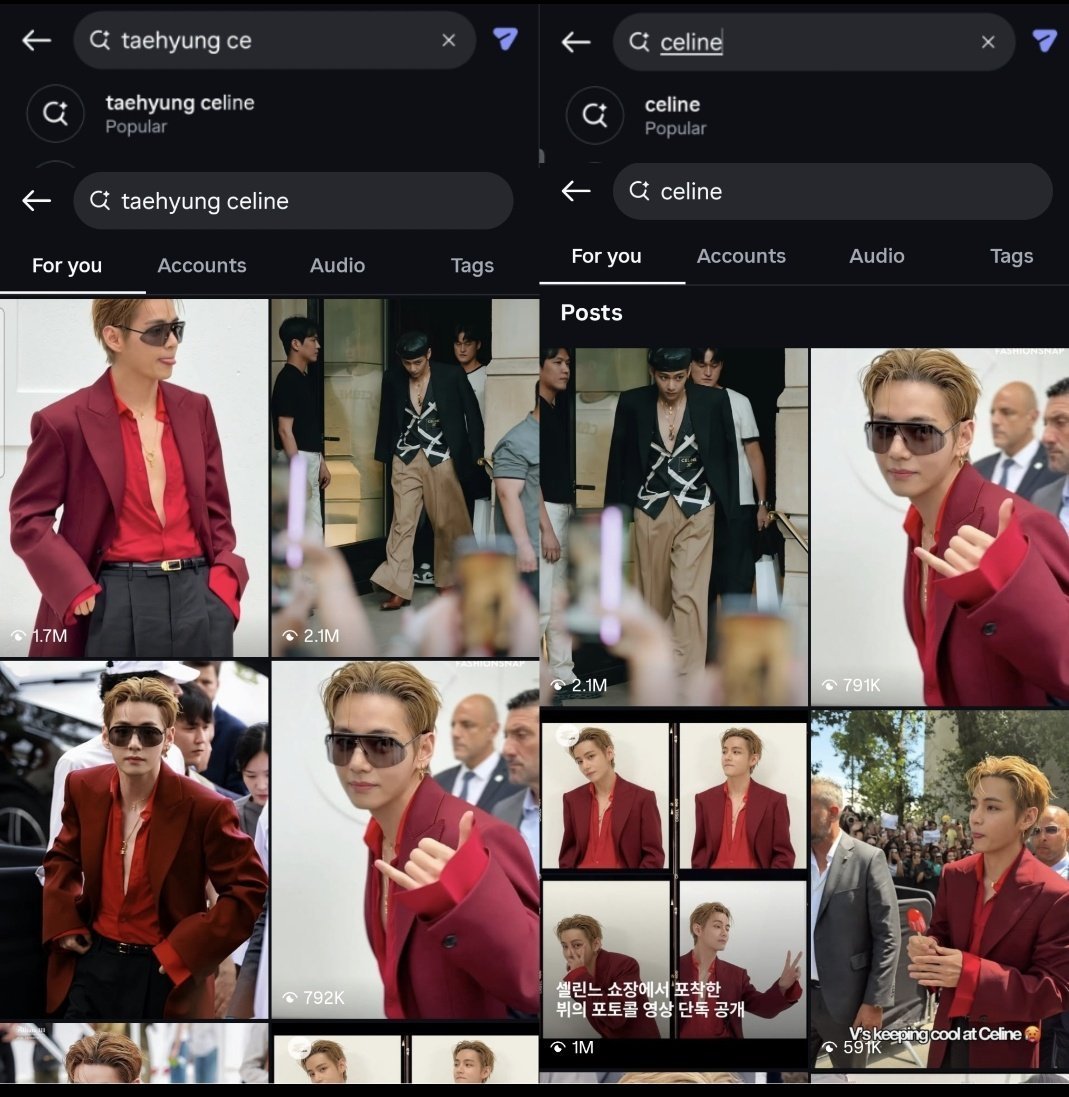Tap the blue send icon on left screen

(x=505, y=38)
